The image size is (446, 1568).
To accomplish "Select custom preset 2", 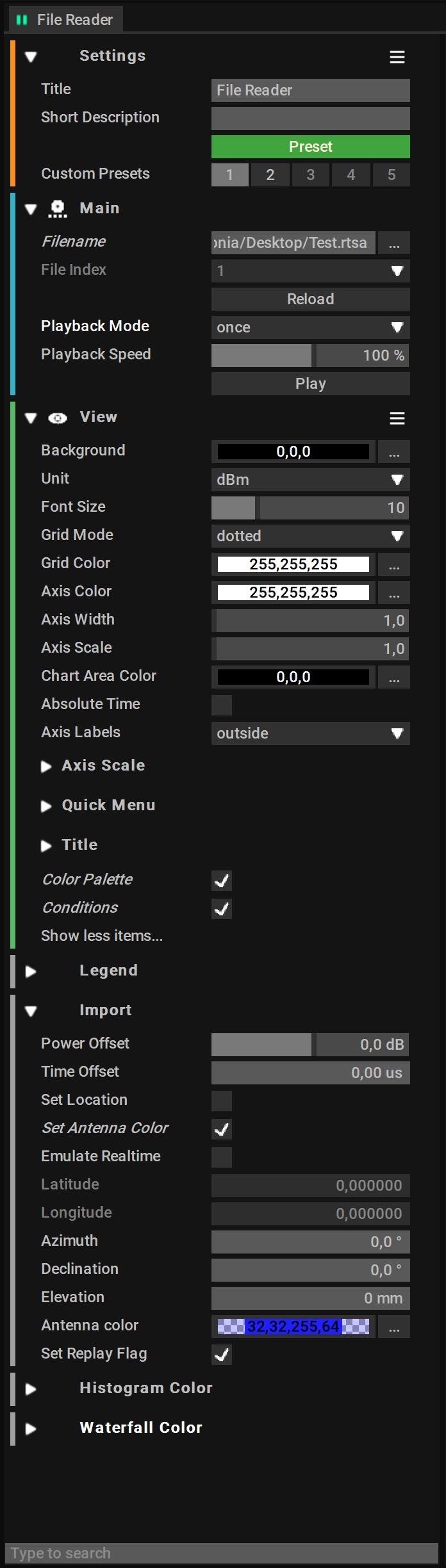I will coord(270,175).
